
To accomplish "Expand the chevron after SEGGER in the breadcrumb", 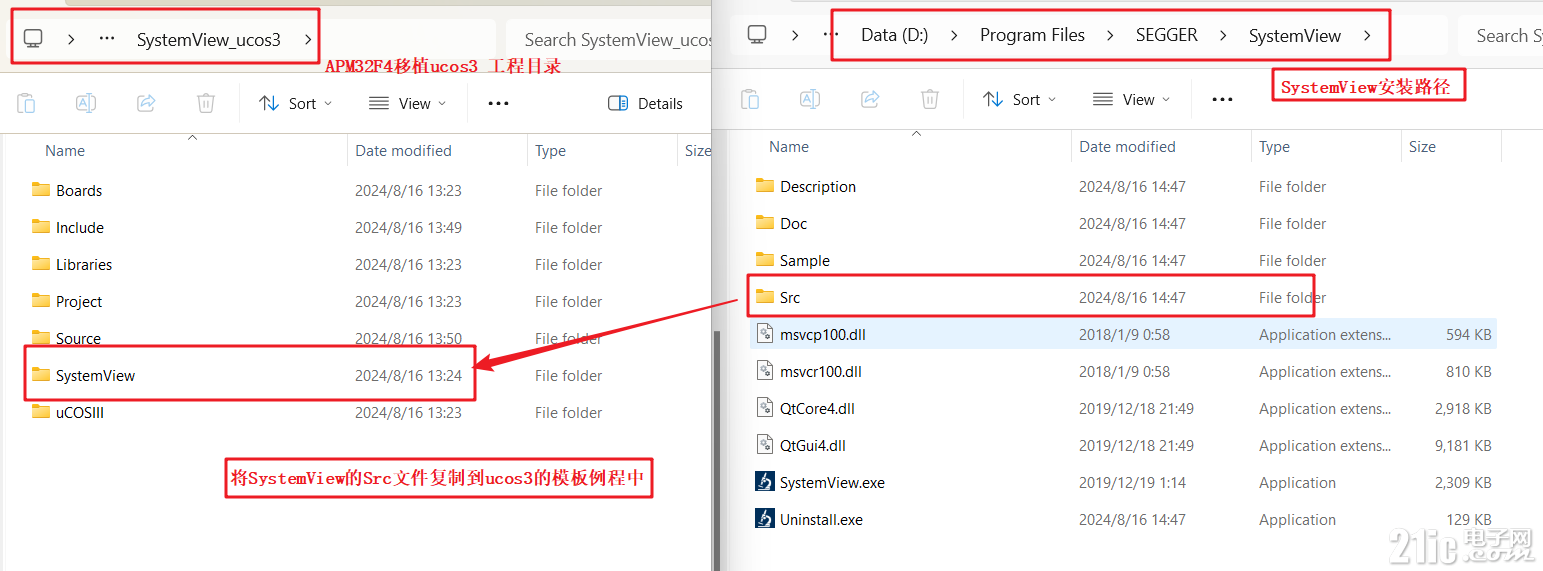I will click(1223, 36).
